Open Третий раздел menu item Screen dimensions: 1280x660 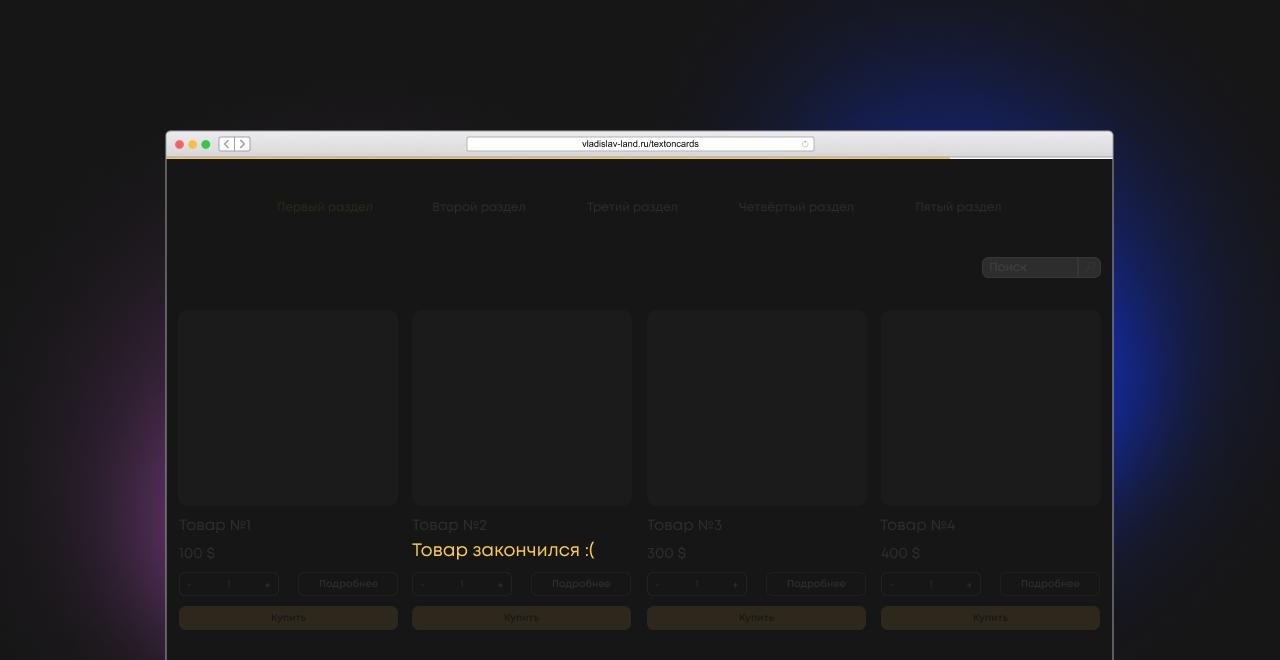coord(632,207)
